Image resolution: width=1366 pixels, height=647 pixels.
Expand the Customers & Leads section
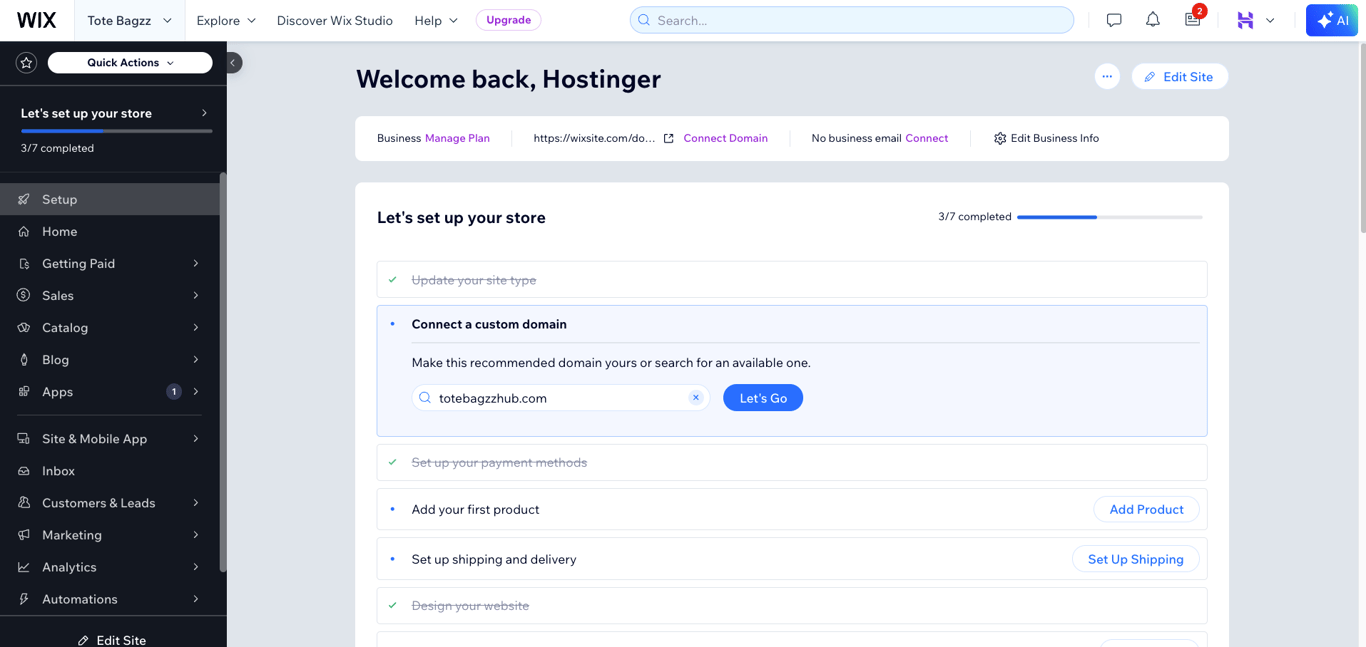point(99,503)
